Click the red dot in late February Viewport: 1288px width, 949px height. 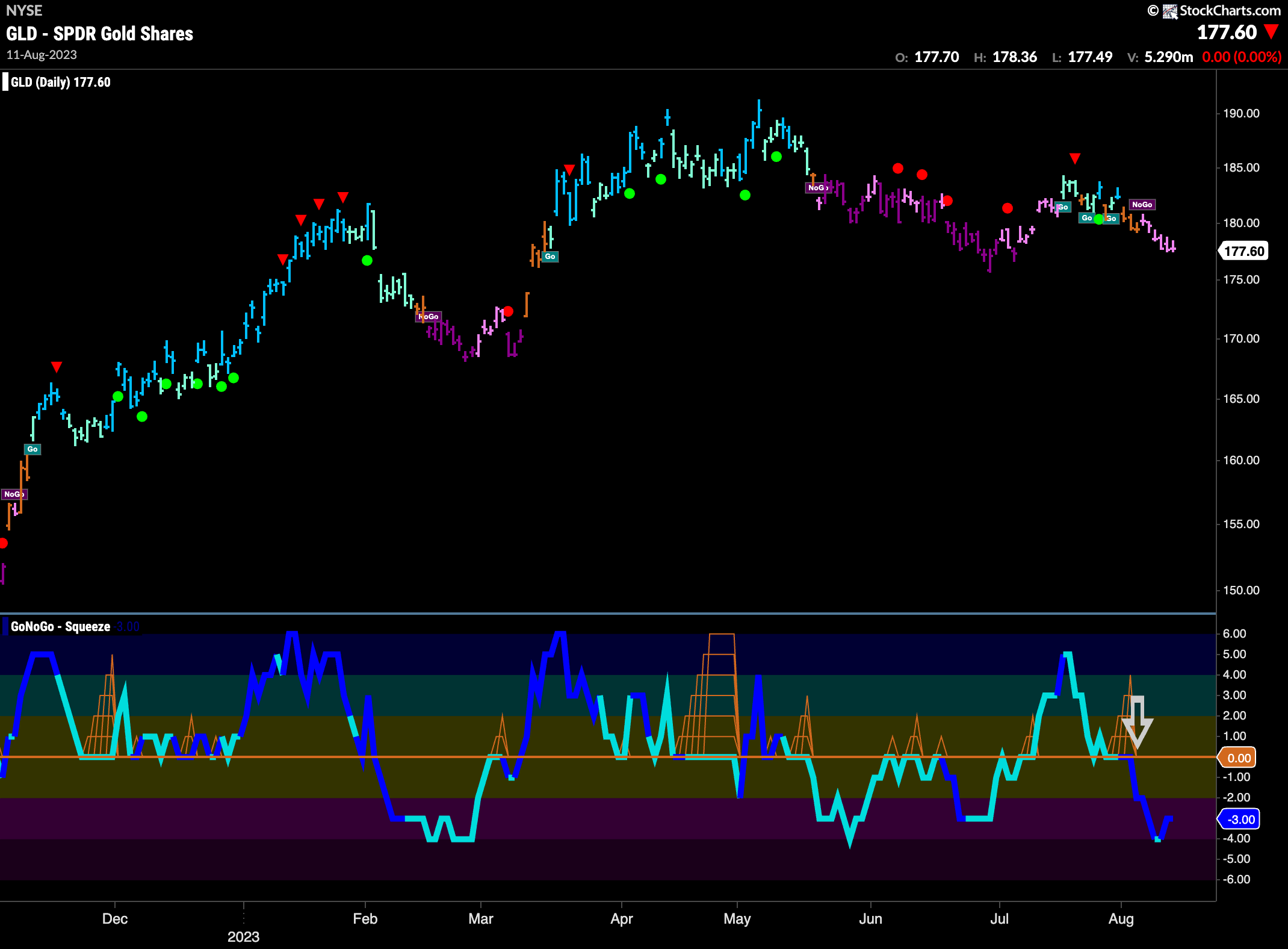tap(508, 311)
